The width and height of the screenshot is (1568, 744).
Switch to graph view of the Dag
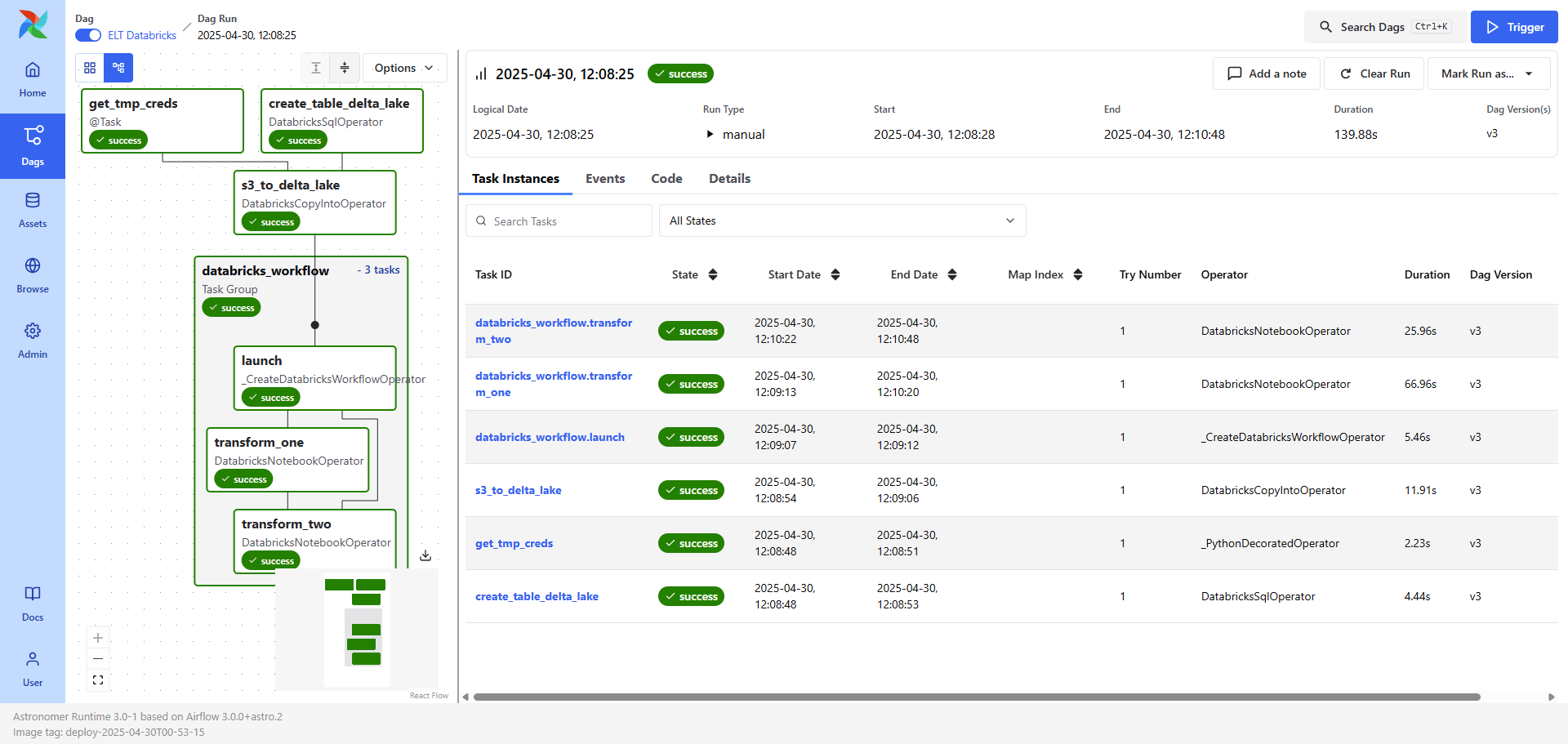[118, 68]
